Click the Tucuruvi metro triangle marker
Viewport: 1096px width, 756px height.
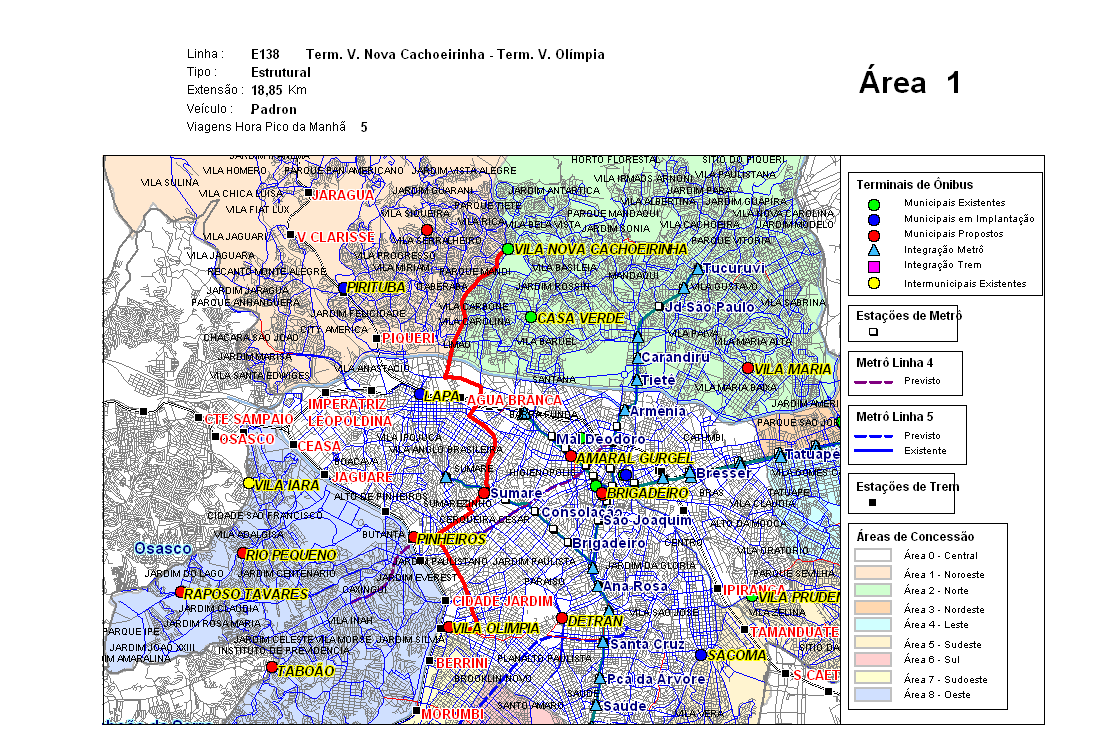point(697,268)
